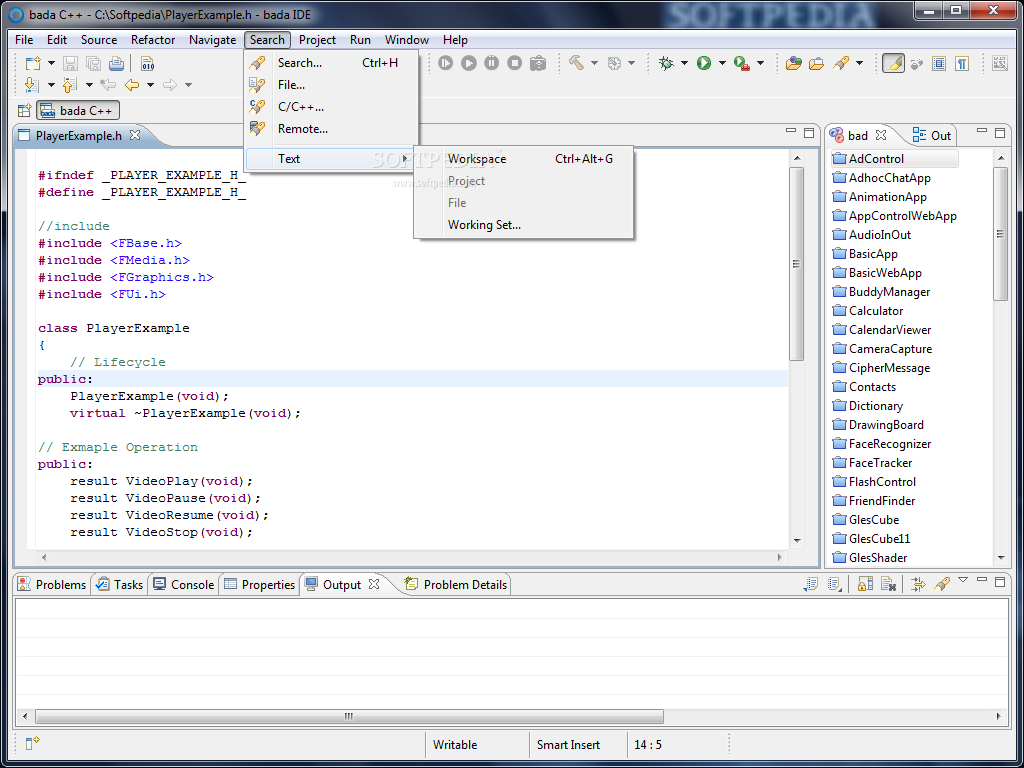Click the Open Element folder icon

point(793,63)
